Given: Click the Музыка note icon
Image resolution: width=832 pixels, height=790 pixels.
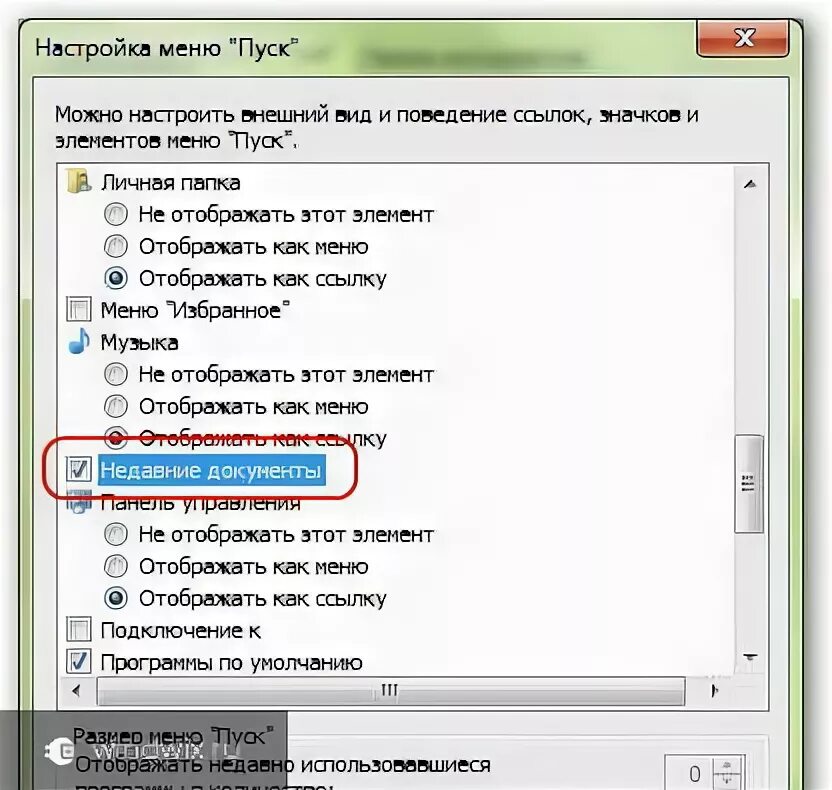Looking at the screenshot, I should (79, 341).
